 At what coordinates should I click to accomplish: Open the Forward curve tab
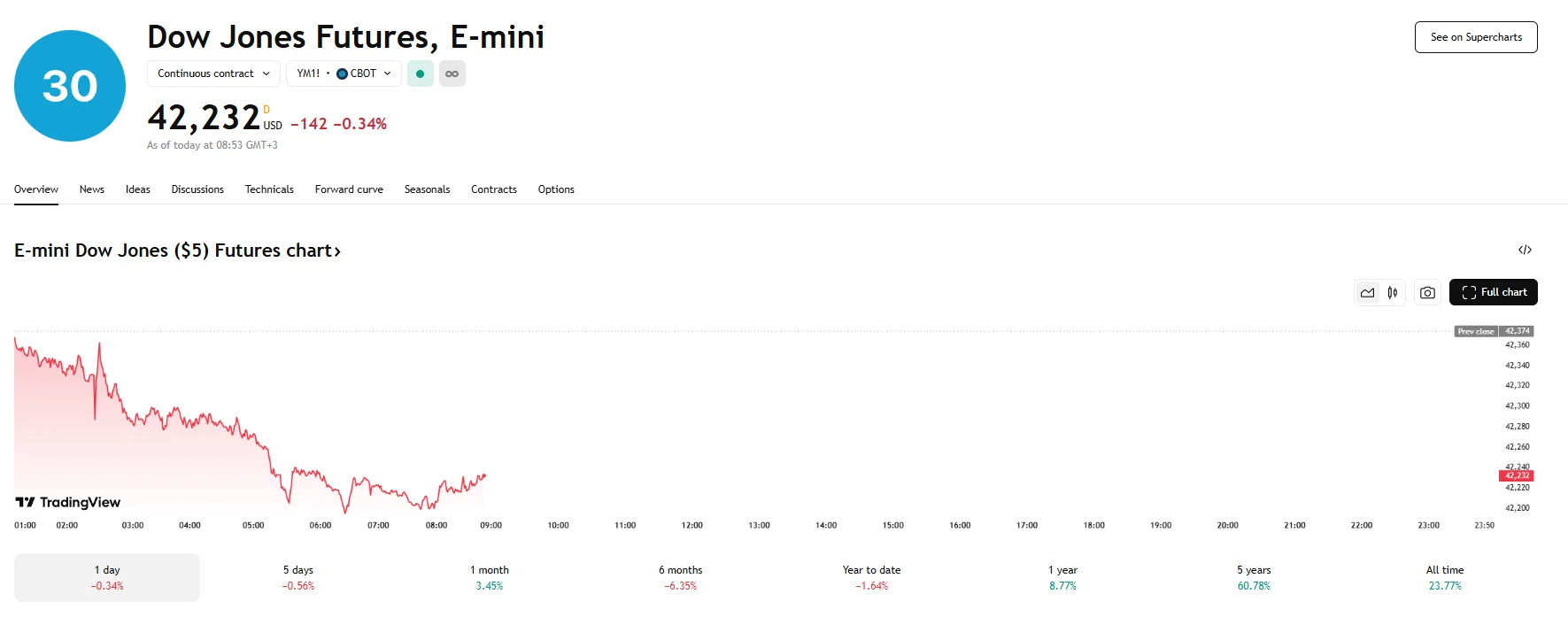[349, 189]
